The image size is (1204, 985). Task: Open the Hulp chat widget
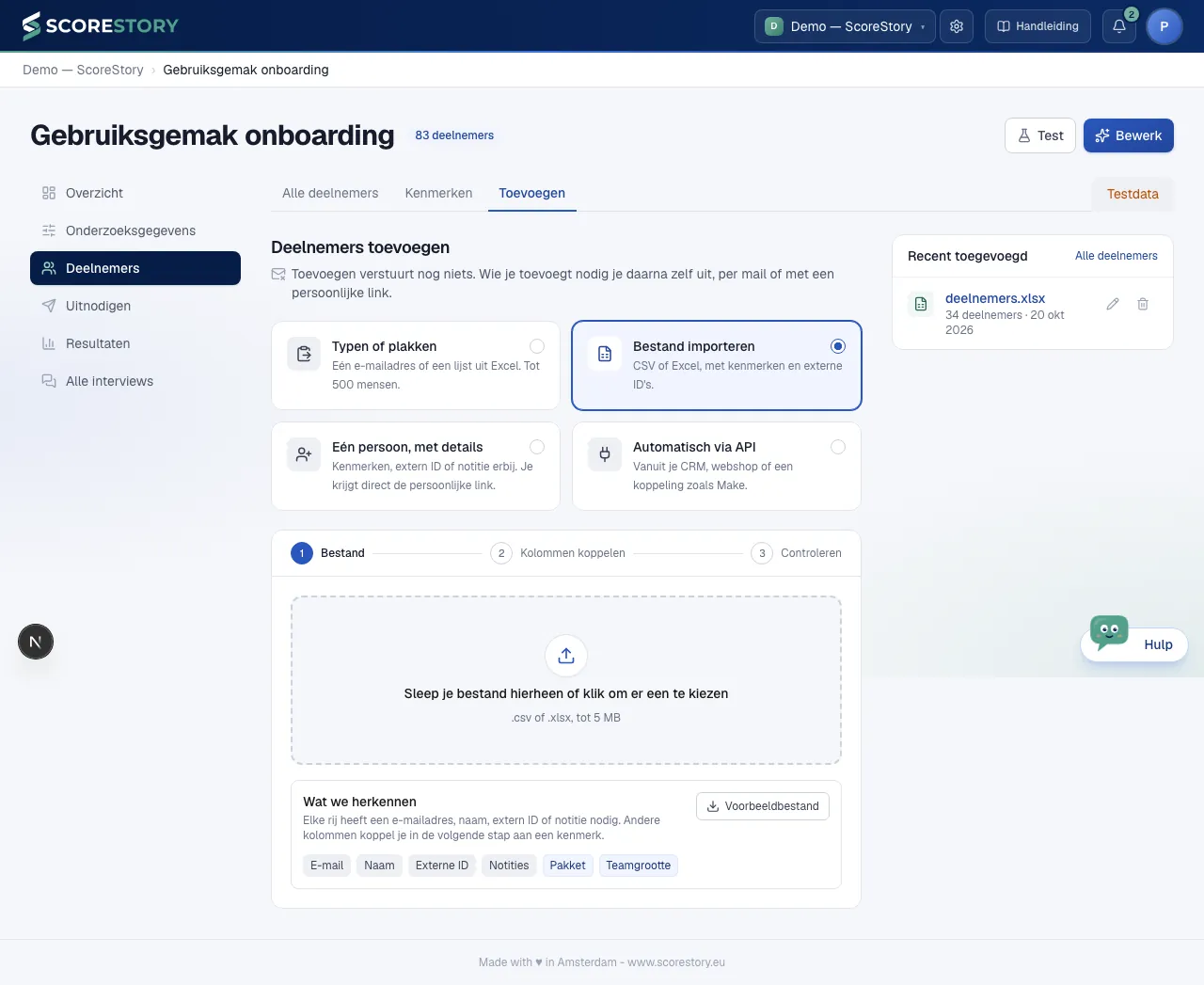pyautogui.click(x=1134, y=644)
